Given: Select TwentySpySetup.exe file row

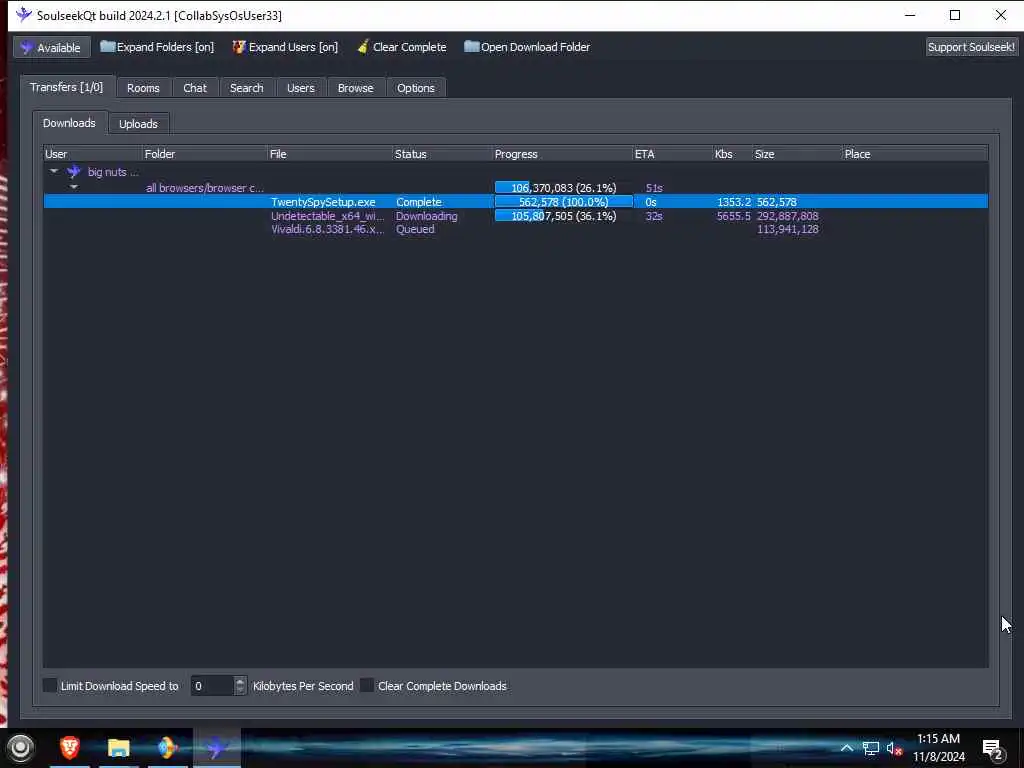Looking at the screenshot, I should pos(515,202).
